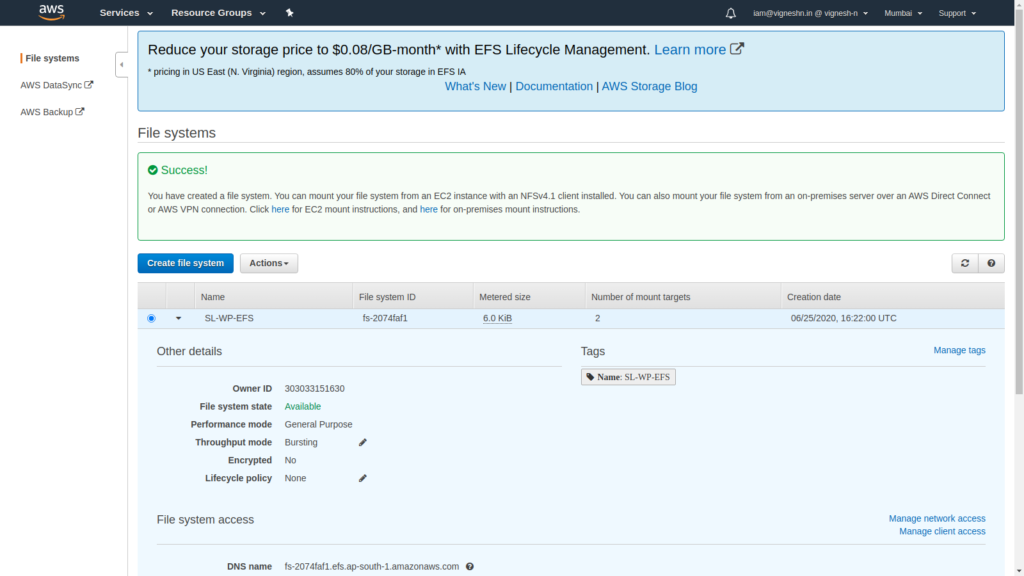Refresh the file systems list
The width and height of the screenshot is (1024, 576).
965,263
